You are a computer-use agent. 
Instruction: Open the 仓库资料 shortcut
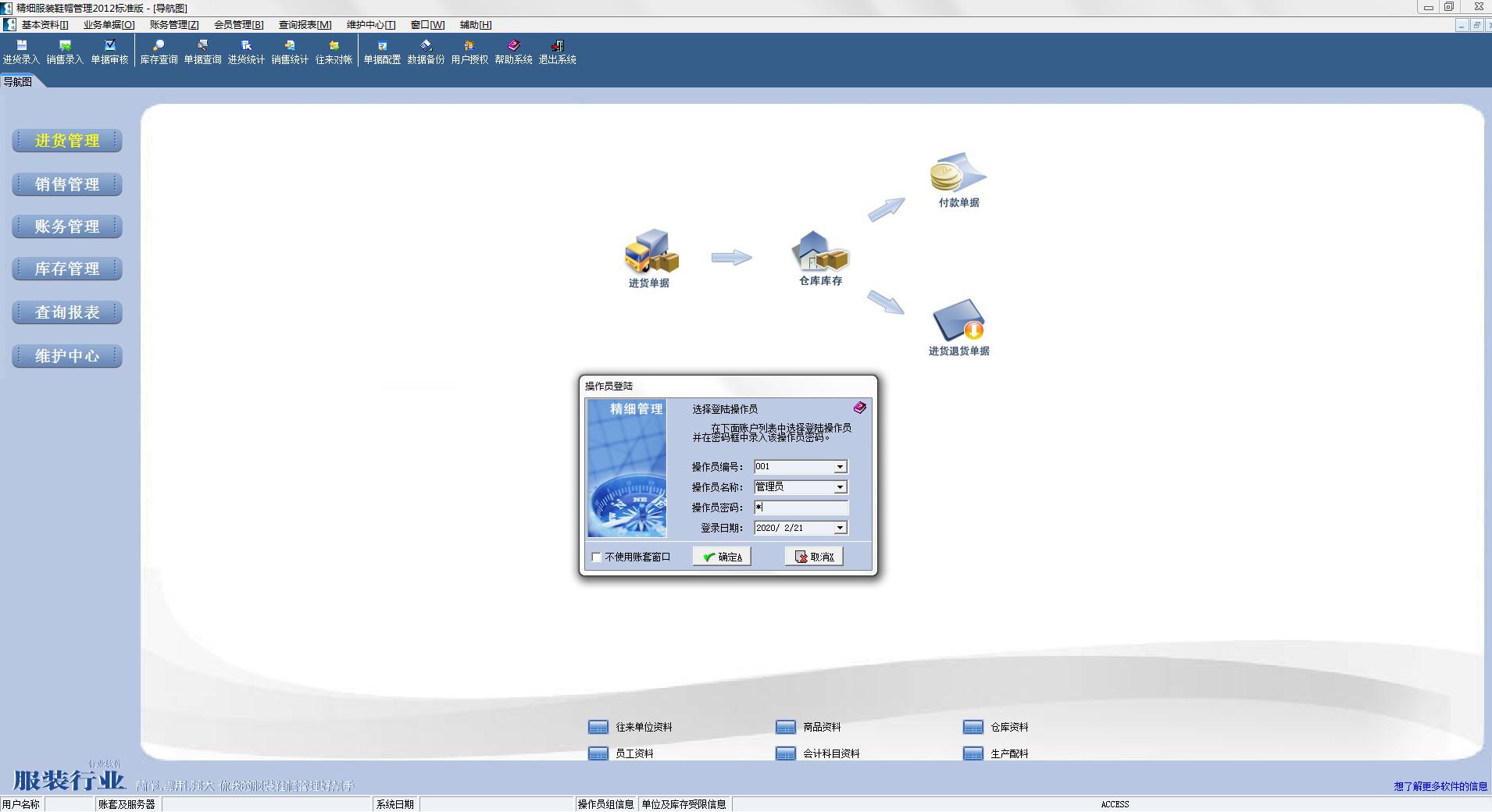996,727
